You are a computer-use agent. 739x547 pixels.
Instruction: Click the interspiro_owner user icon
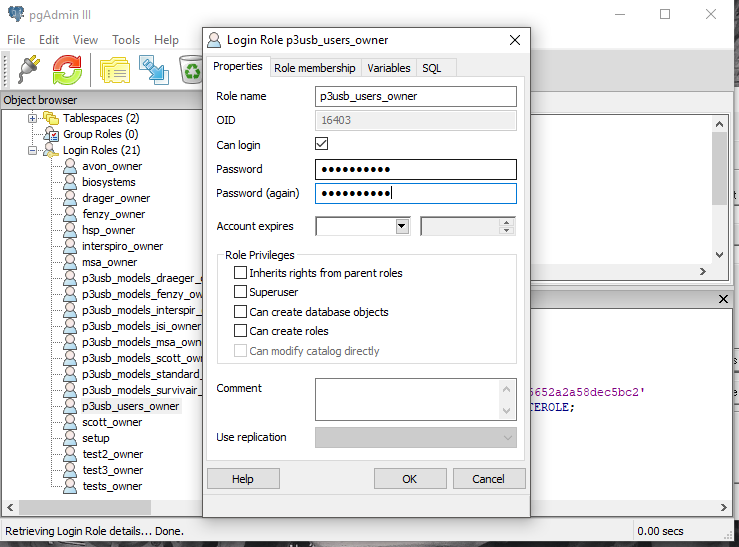pos(70,246)
